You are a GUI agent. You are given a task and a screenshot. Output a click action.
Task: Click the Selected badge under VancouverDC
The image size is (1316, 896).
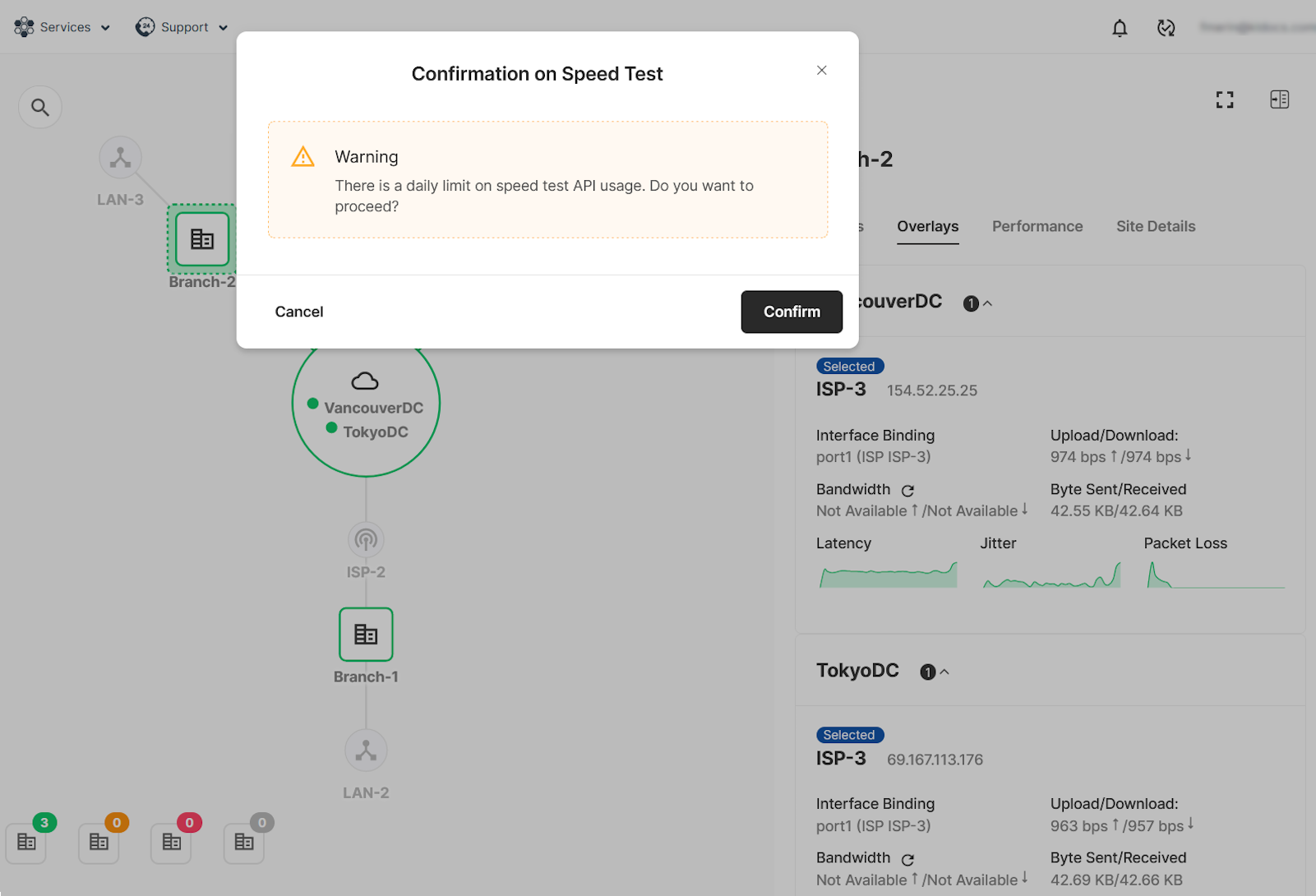[x=850, y=367]
